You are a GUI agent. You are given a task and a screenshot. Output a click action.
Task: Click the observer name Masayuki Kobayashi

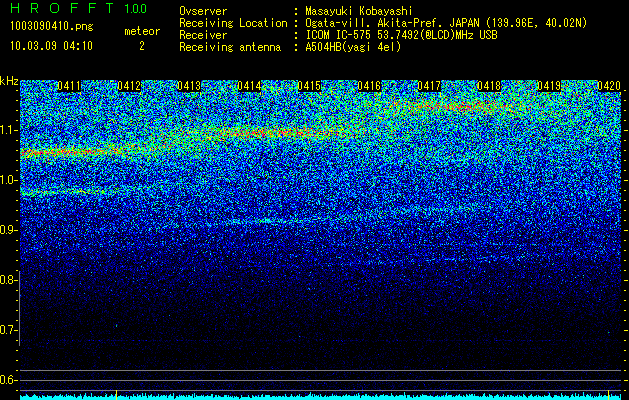pyautogui.click(x=359, y=11)
